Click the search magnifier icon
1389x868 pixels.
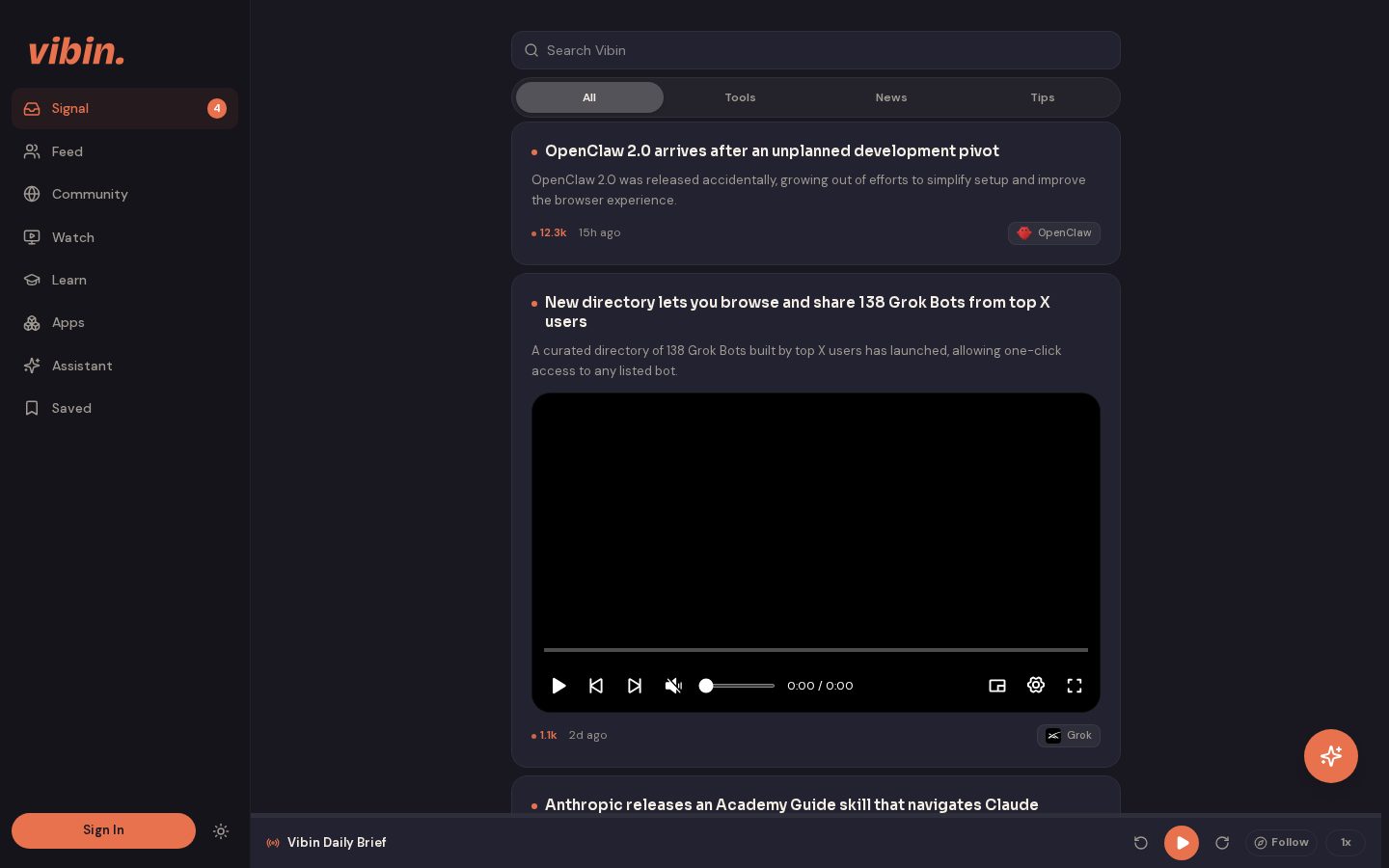coord(531,50)
